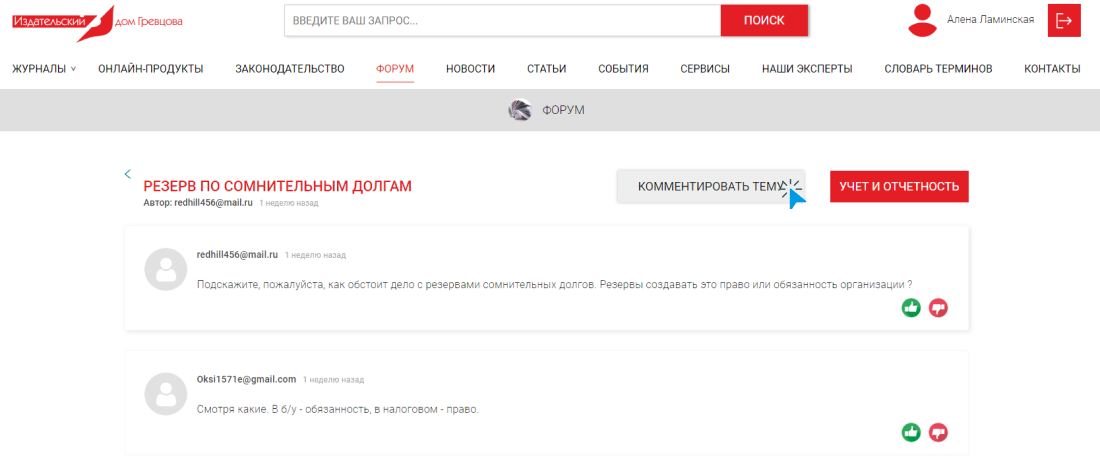Viewport: 1100px width, 463px height.
Task: Downvote the Oksi1571e@gmail.com reply
Action: [938, 432]
